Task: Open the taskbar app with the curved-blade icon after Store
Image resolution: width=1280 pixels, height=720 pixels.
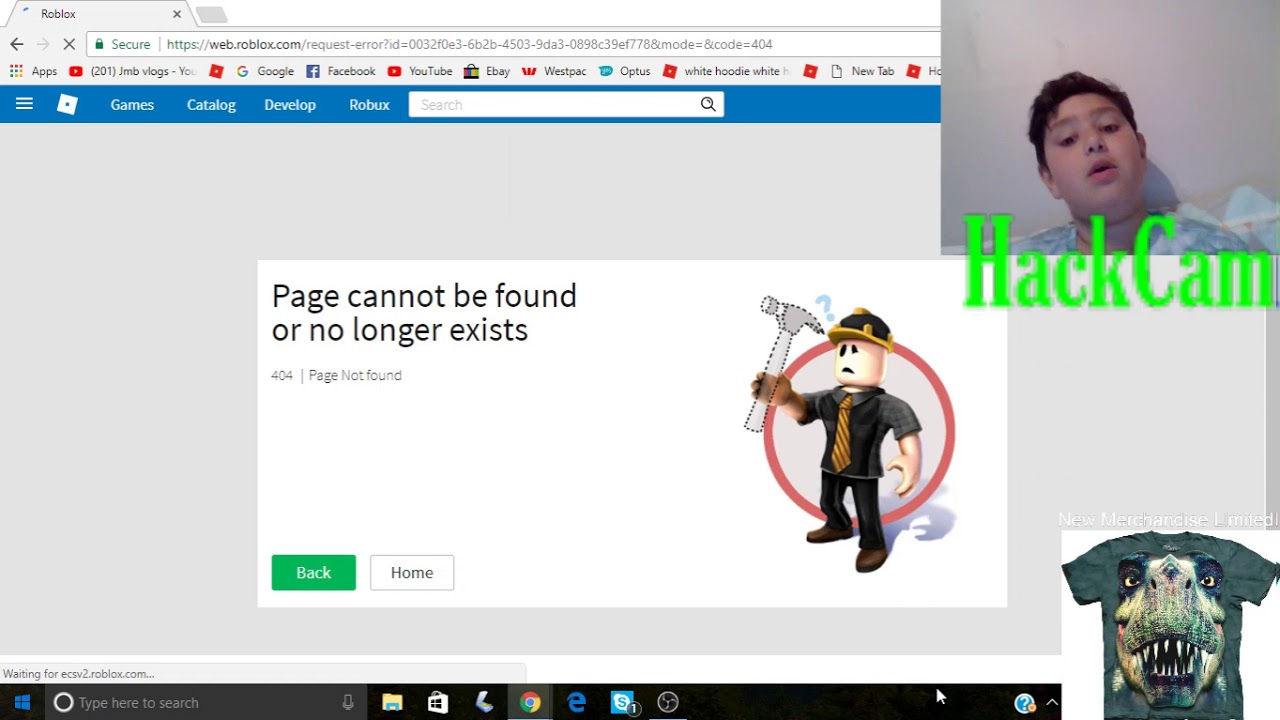Action: tap(484, 702)
